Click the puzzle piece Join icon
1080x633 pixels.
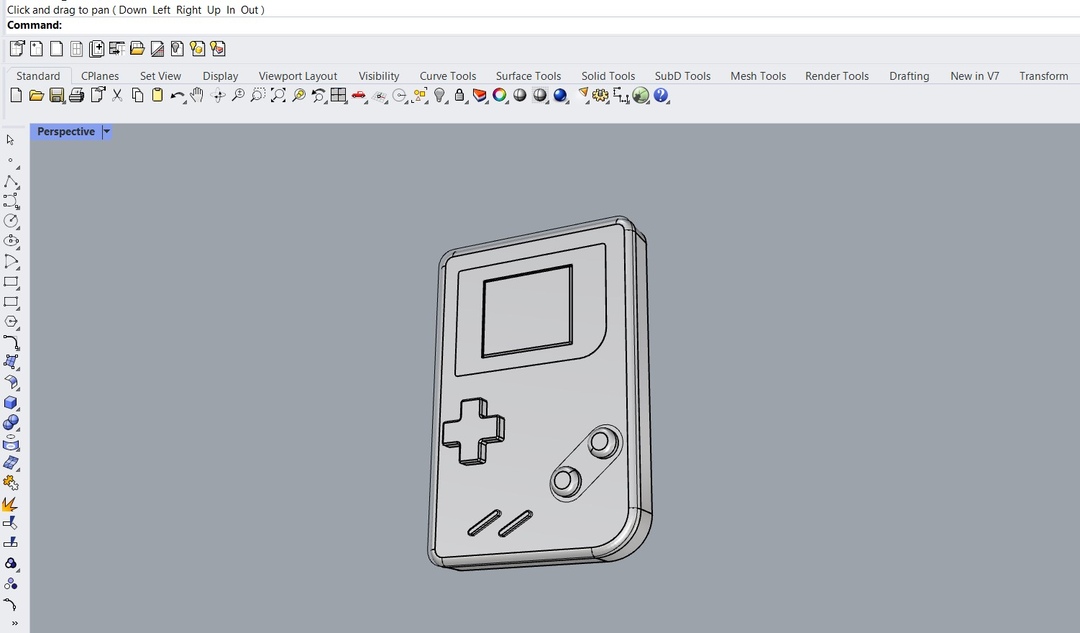(11, 484)
